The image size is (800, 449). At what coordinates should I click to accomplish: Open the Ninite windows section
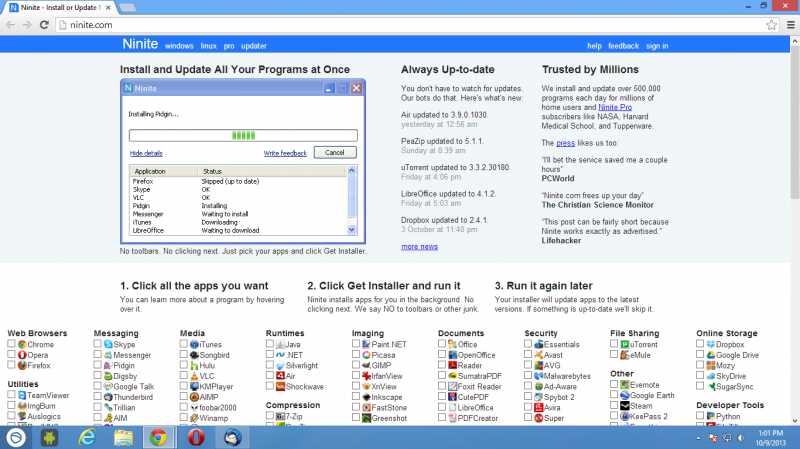tap(179, 46)
